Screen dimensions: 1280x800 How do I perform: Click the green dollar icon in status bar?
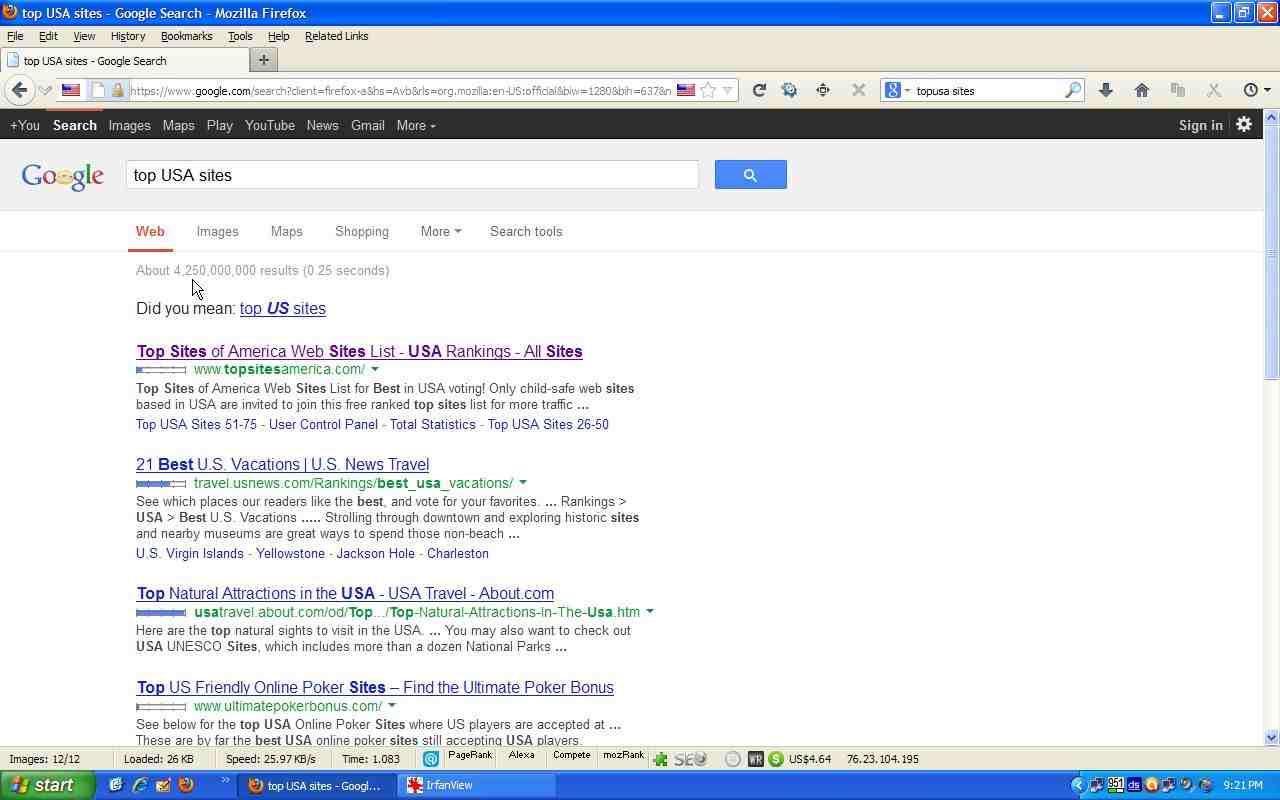click(776, 759)
